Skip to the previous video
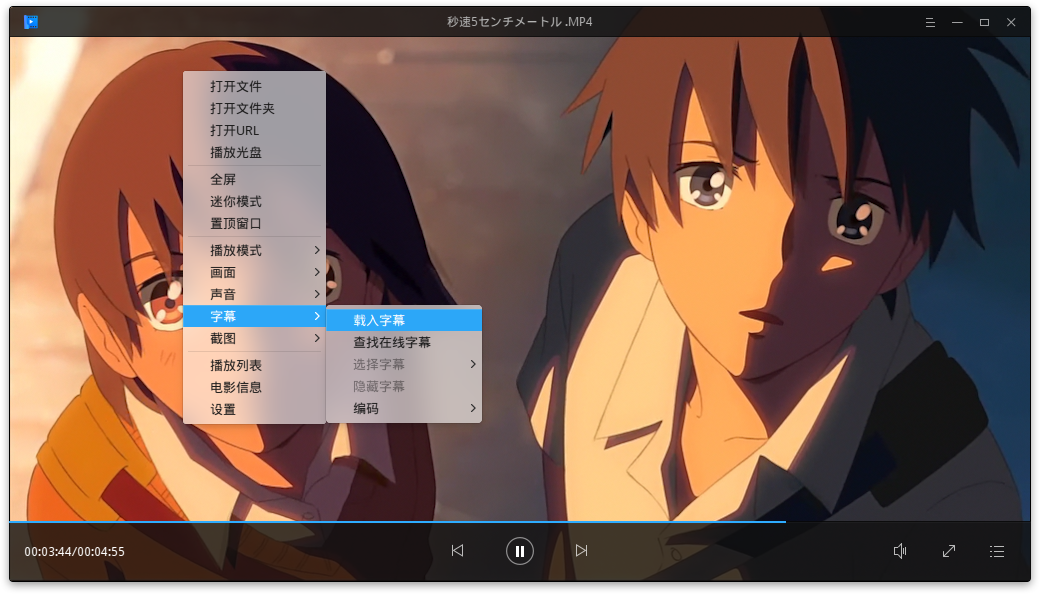 click(458, 551)
